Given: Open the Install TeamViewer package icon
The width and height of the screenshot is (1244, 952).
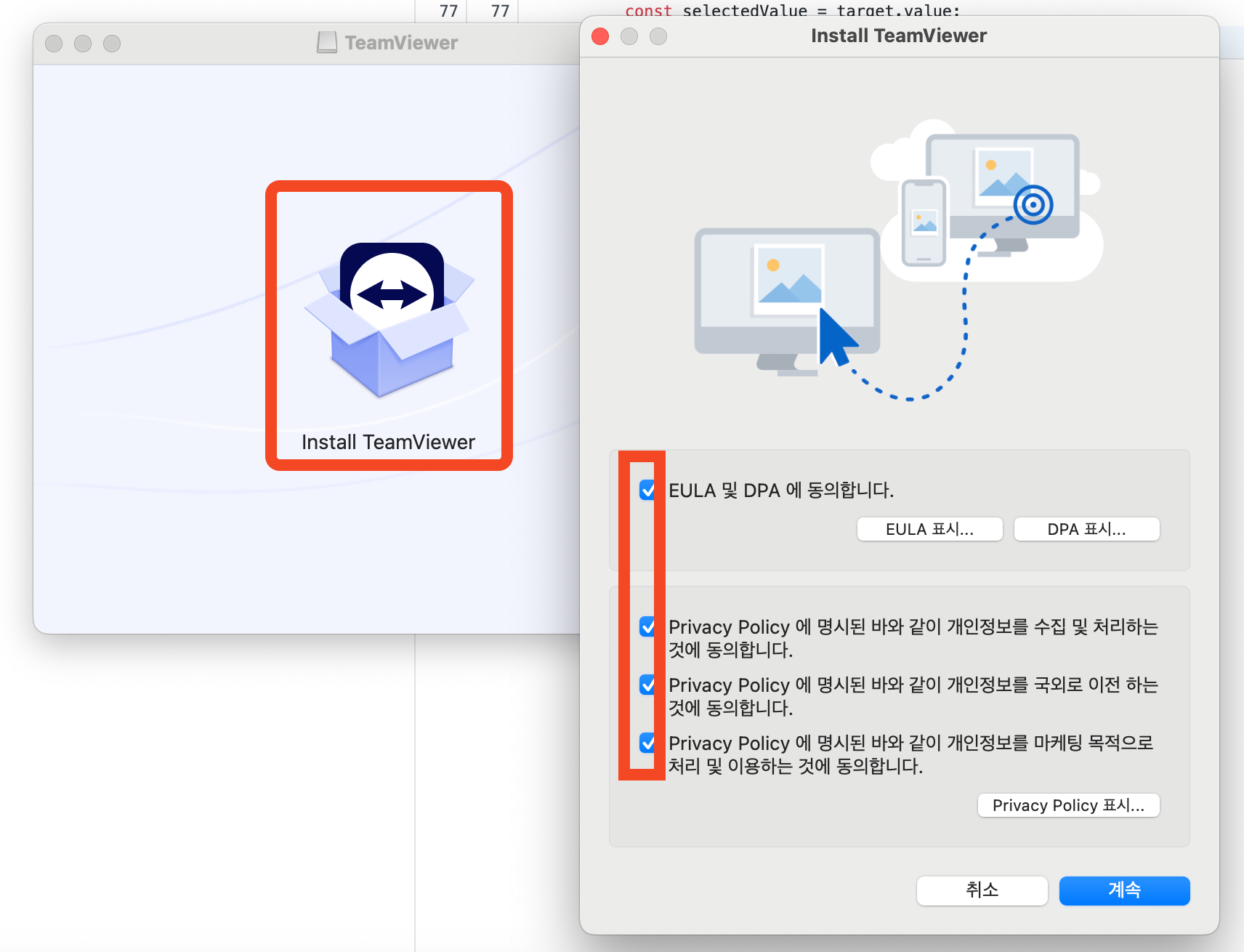Looking at the screenshot, I should (389, 320).
